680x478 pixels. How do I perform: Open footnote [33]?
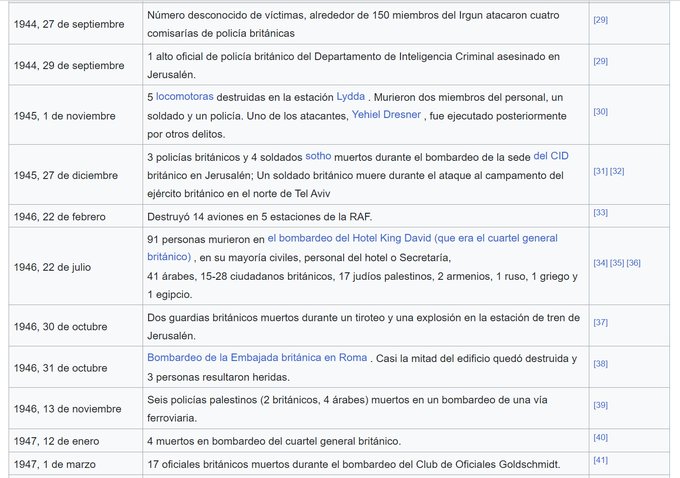tap(601, 213)
